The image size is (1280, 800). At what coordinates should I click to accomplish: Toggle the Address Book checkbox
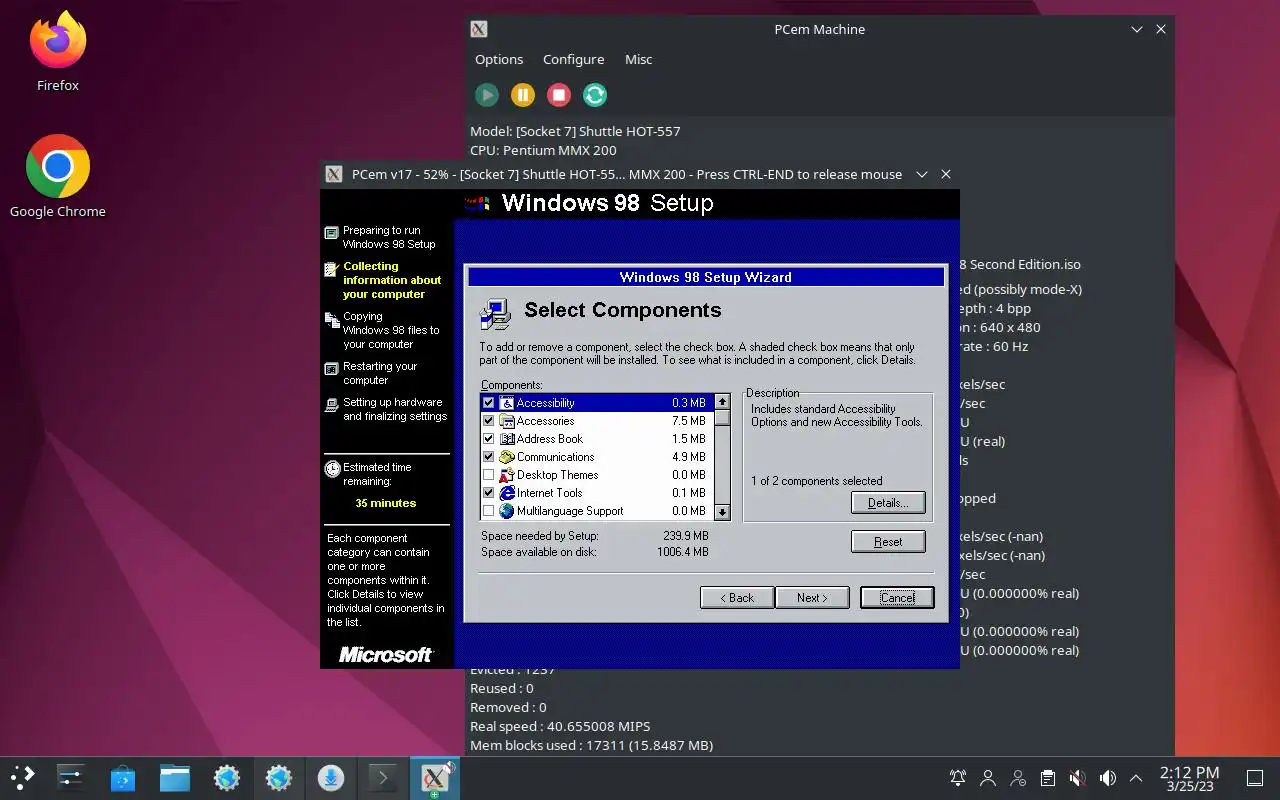(489, 439)
